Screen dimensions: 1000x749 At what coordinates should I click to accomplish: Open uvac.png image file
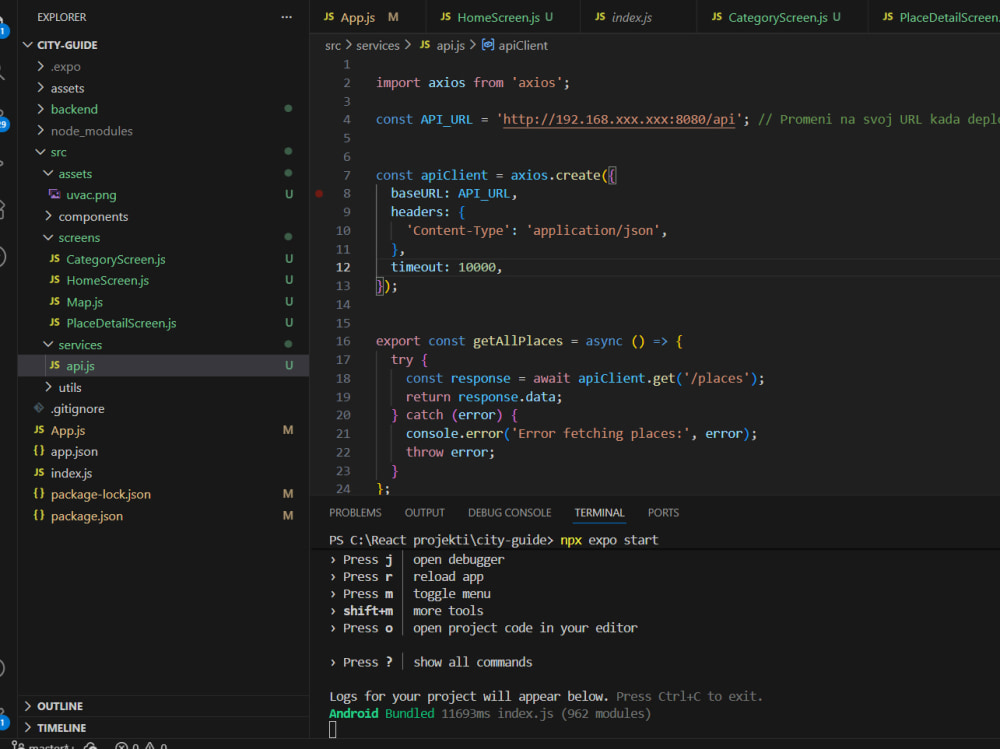pos(91,195)
